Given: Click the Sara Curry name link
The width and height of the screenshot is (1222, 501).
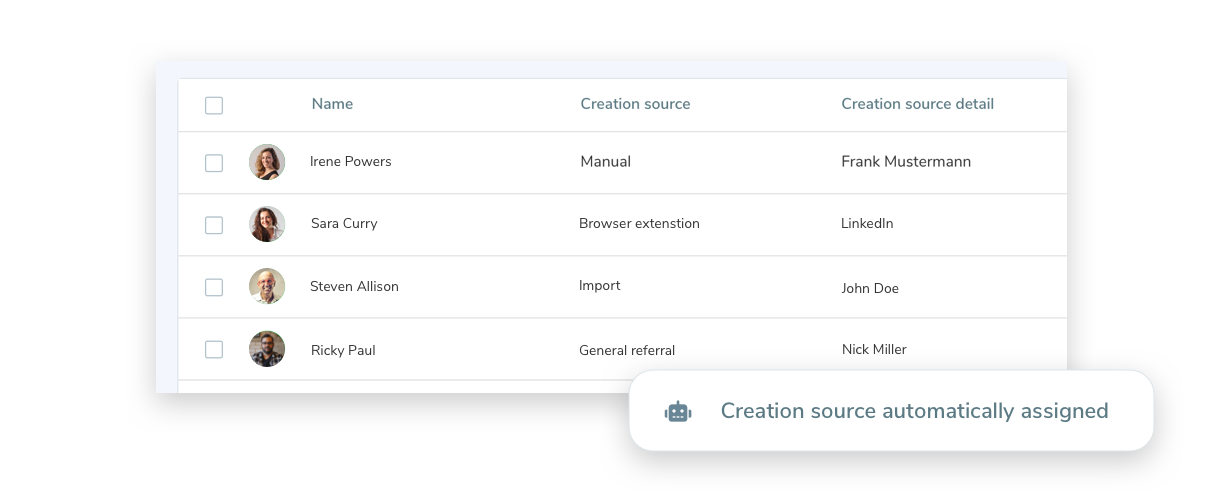Looking at the screenshot, I should point(344,224).
